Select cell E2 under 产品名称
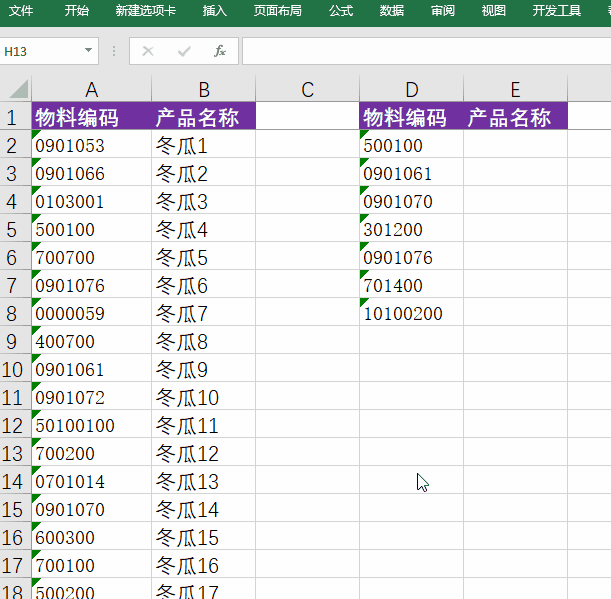Viewport: 611px width, 599px height. (x=515, y=145)
